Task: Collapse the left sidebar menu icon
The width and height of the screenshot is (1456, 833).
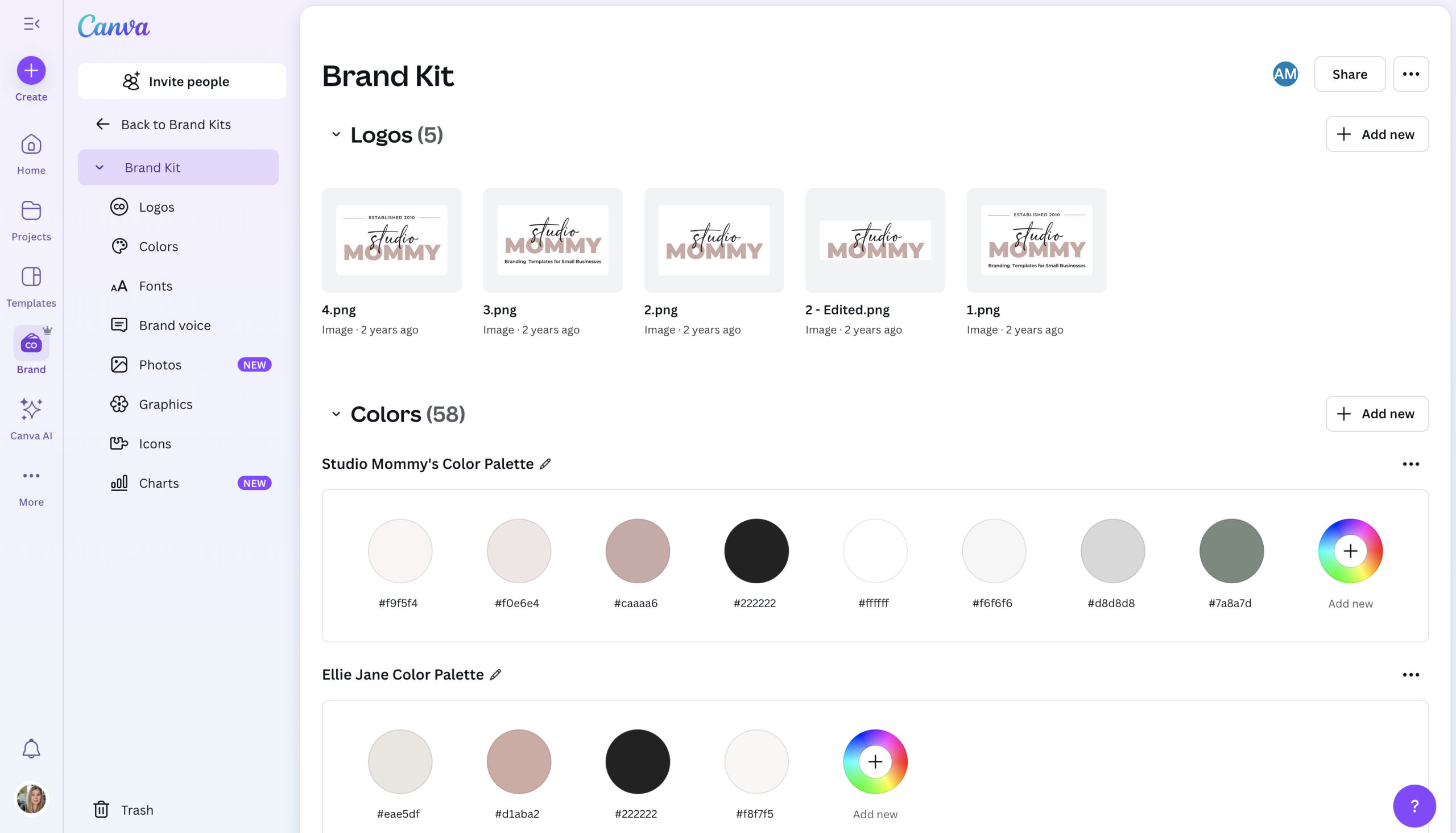Action: (31, 23)
